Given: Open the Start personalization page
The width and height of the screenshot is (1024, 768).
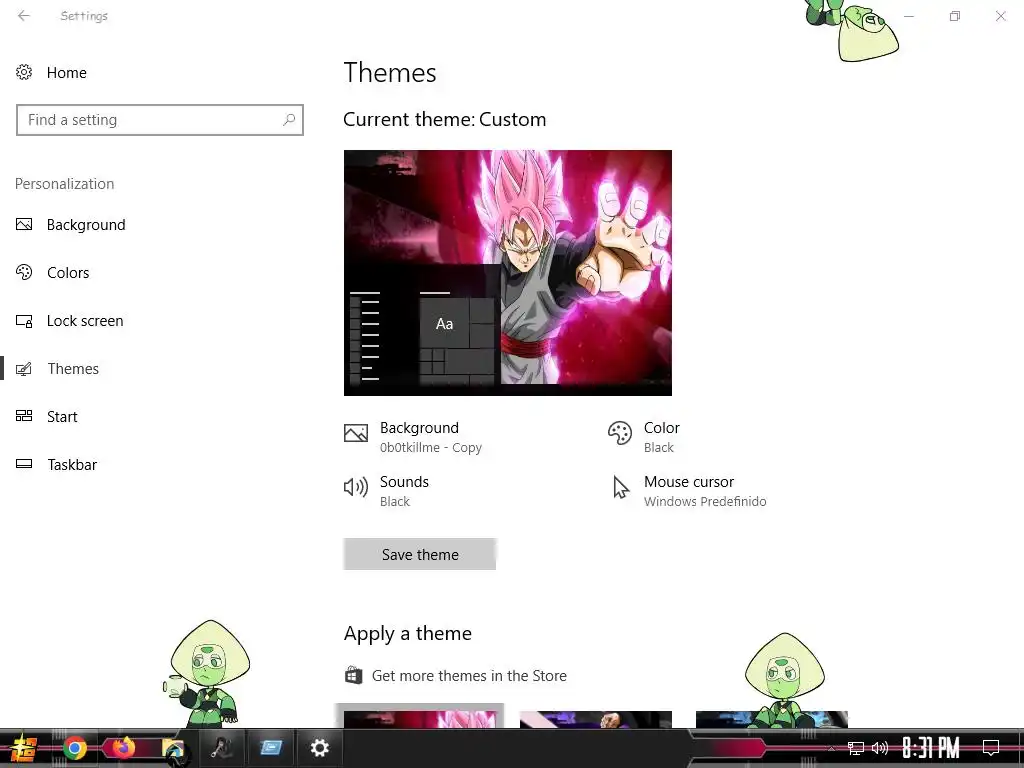Looking at the screenshot, I should [x=62, y=417].
